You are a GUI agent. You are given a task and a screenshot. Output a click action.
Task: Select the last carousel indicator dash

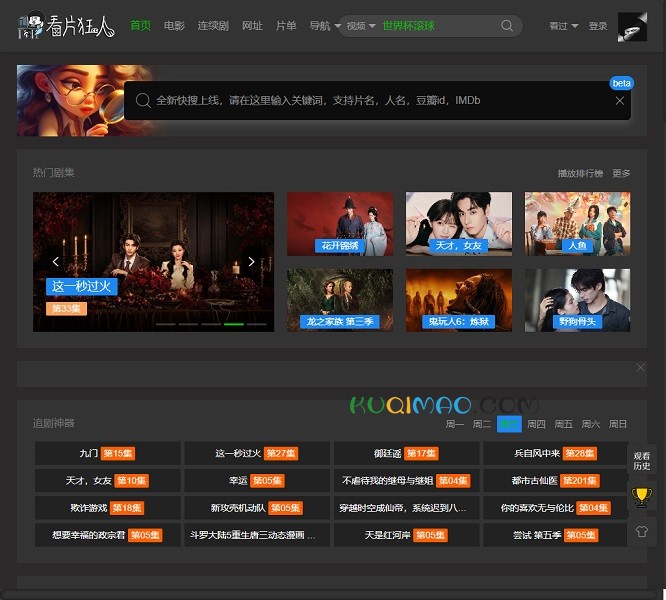pyautogui.click(x=257, y=324)
